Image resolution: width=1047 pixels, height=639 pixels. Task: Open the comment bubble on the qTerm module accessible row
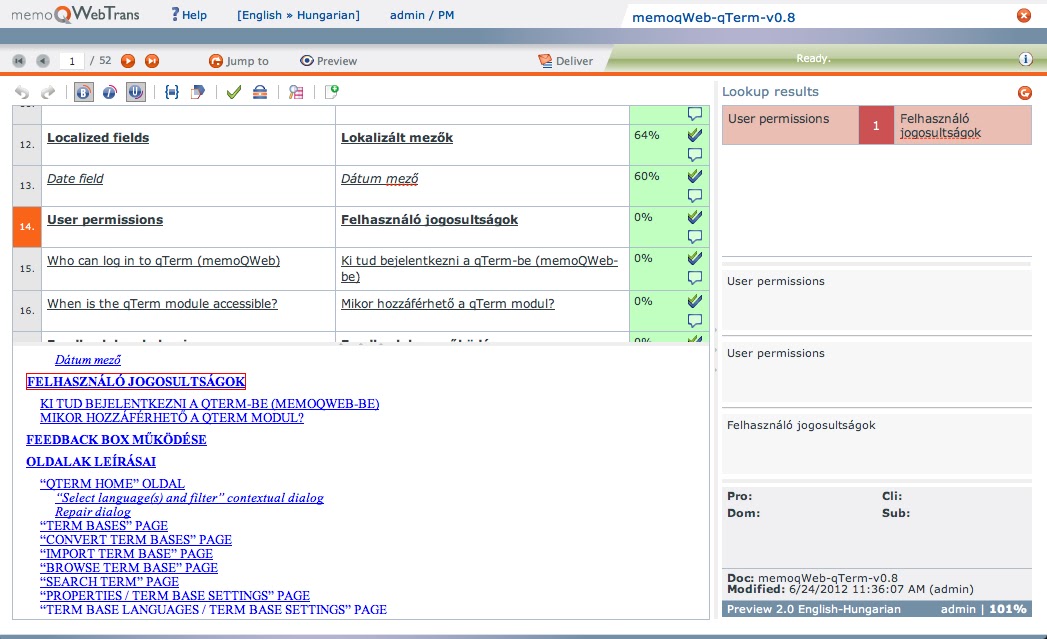[694, 321]
